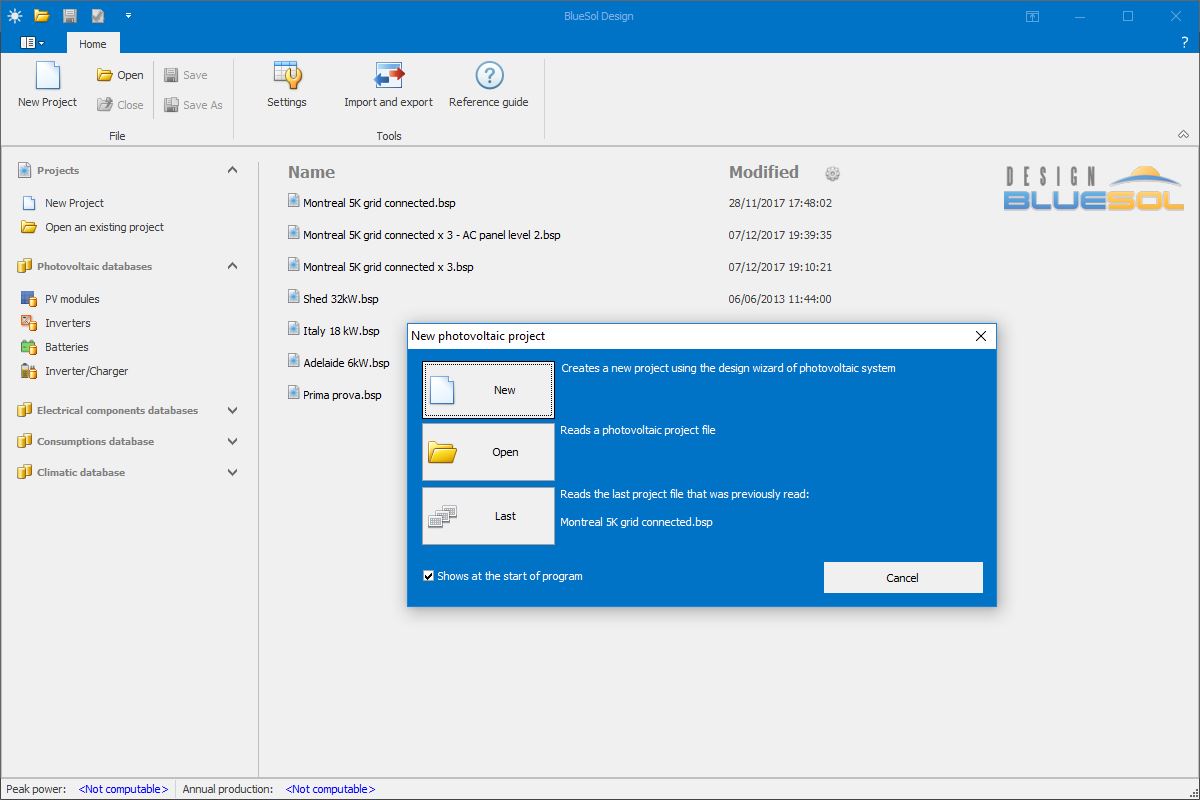The height and width of the screenshot is (800, 1200).
Task: Open the Inverters database
Action: coord(67,323)
